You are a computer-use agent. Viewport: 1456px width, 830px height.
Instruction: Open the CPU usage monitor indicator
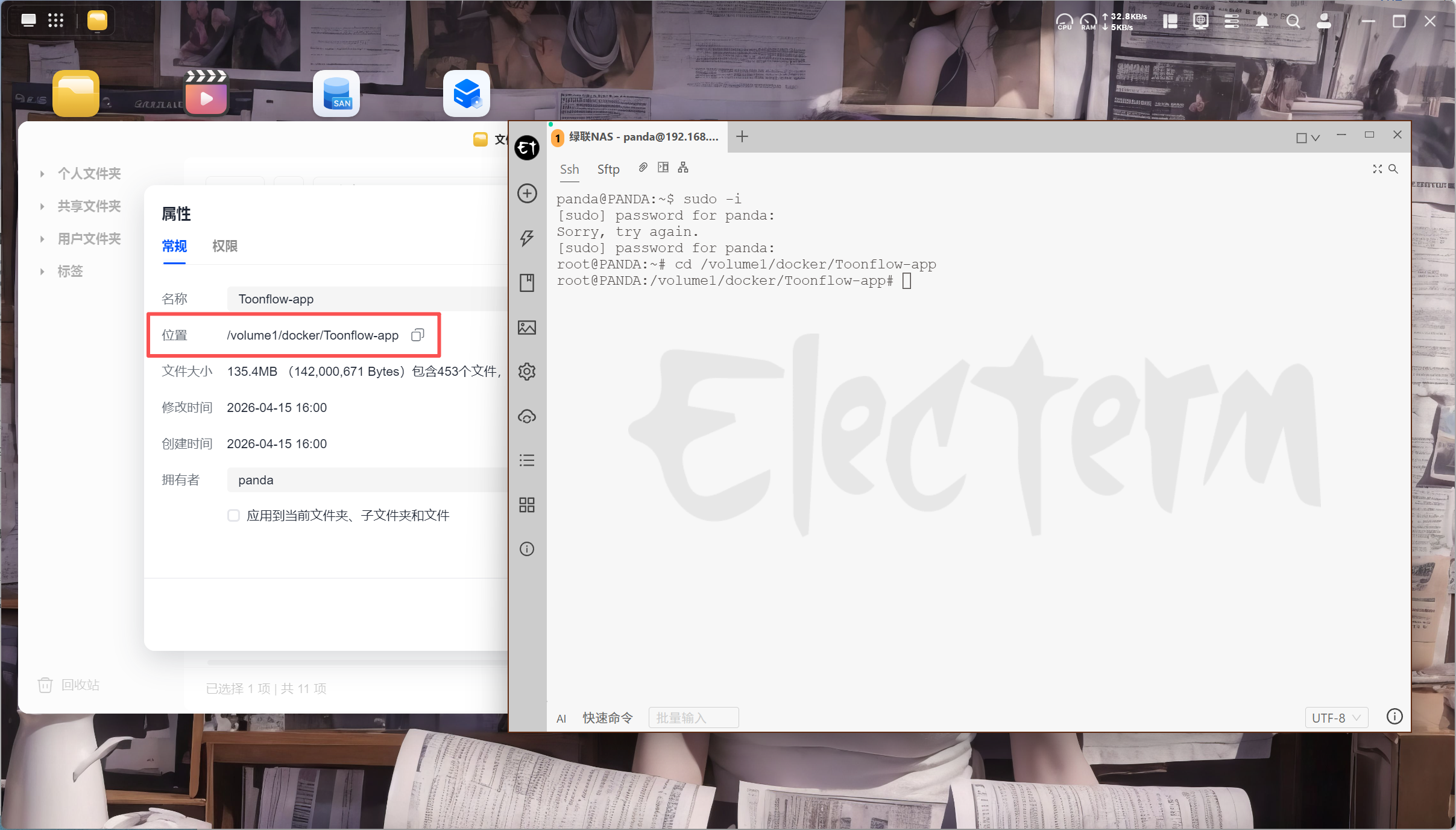1065,22
